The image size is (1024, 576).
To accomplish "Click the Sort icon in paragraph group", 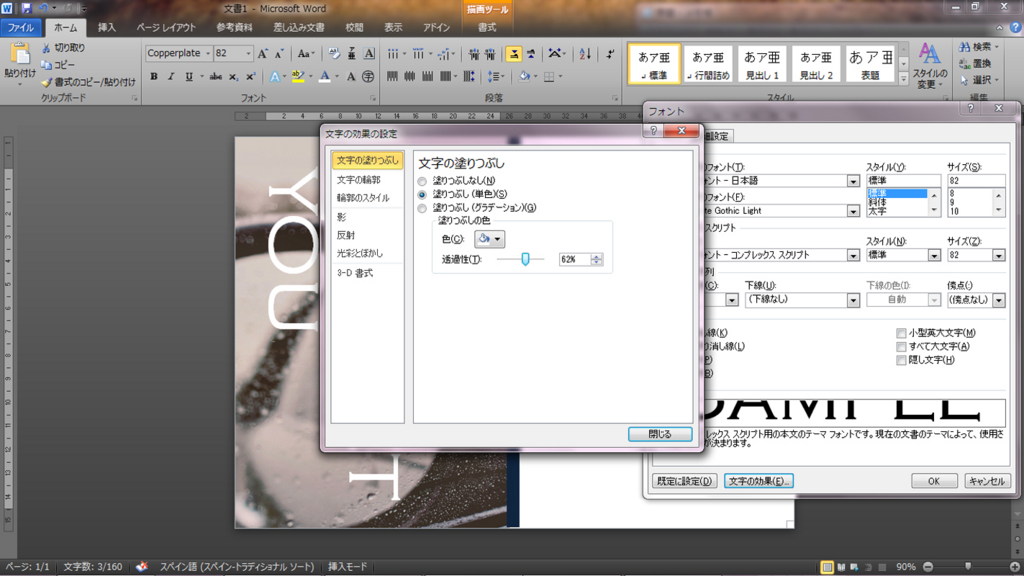I will click(585, 54).
